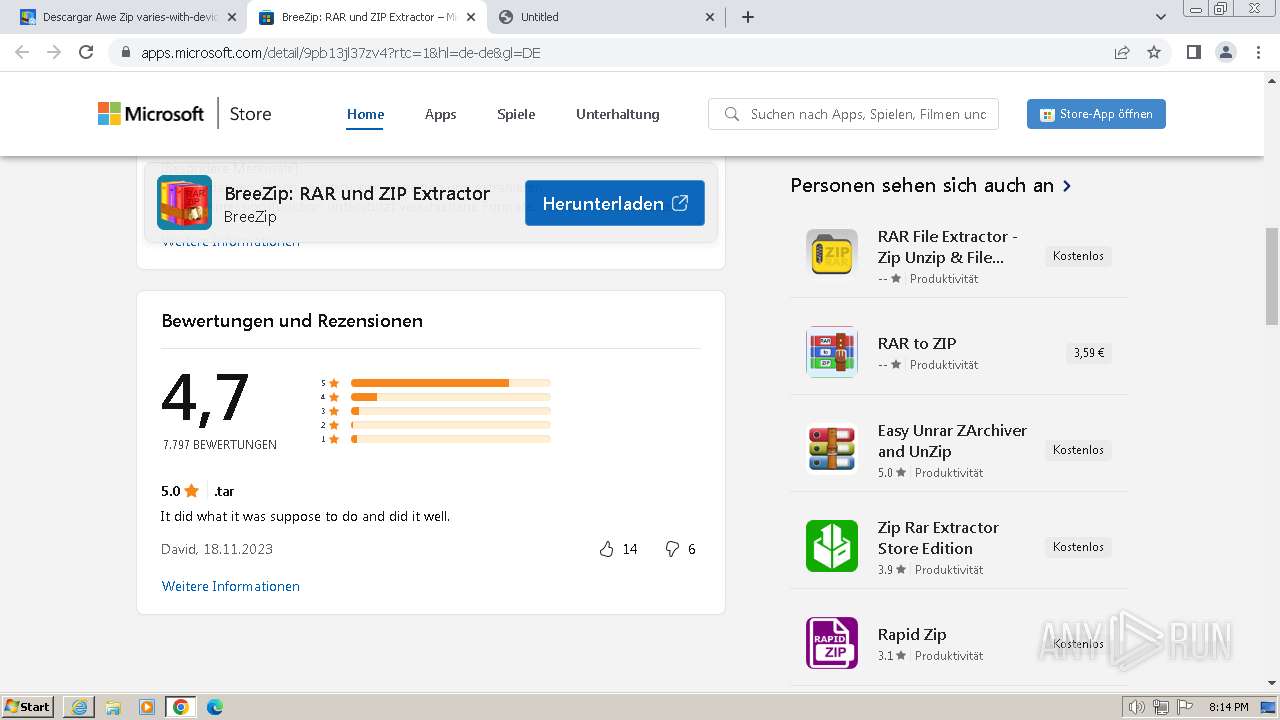1280x720 pixels.
Task: Open the tab search dropdown arrow
Action: (x=1161, y=17)
